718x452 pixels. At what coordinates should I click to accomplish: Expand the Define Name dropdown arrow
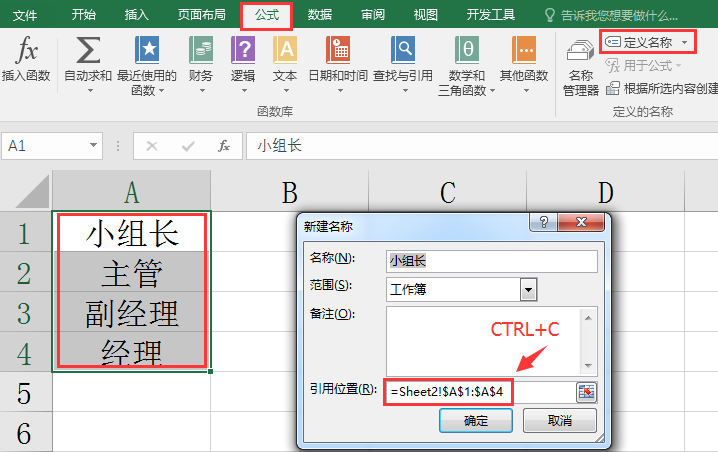click(x=685, y=42)
